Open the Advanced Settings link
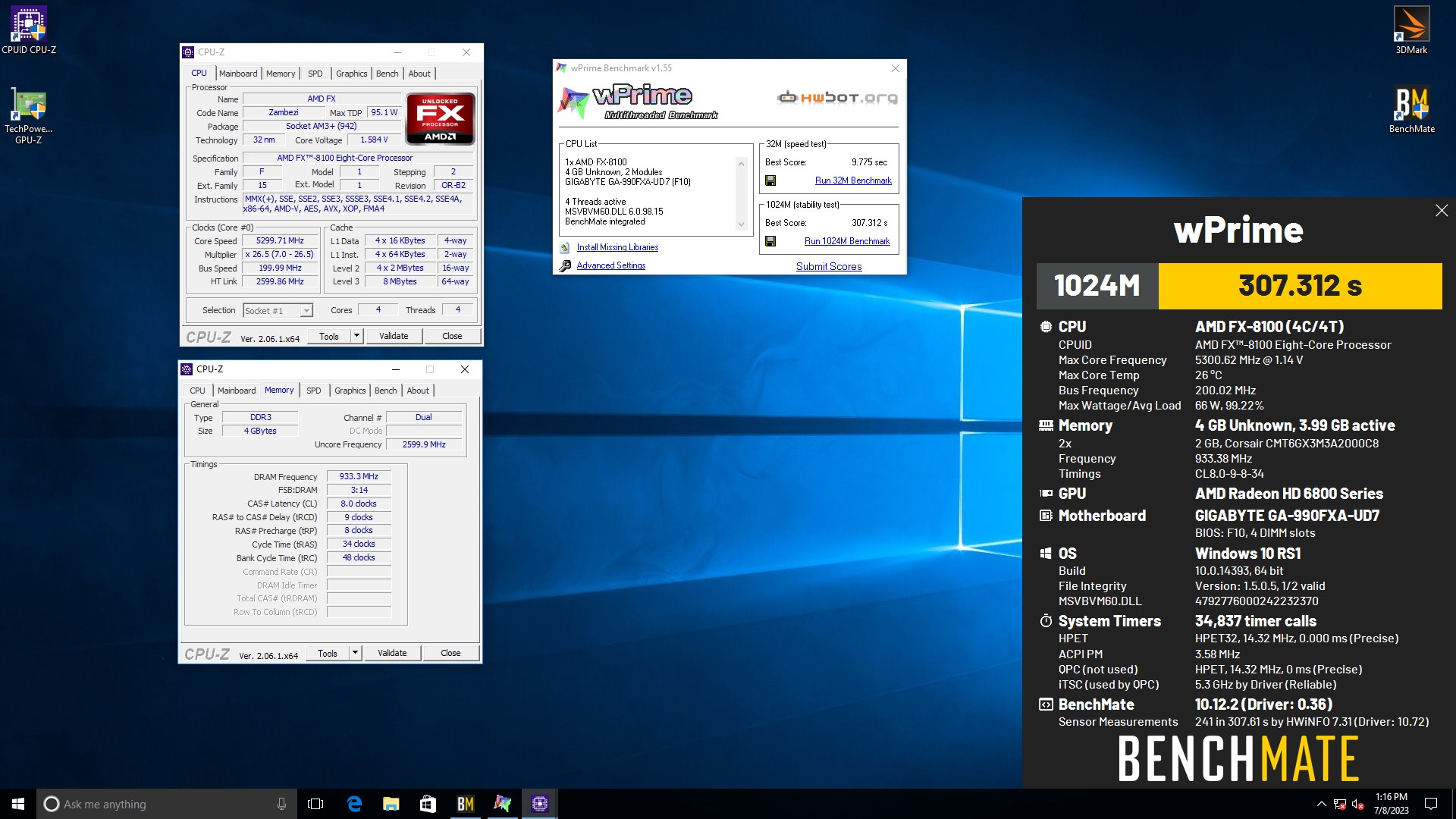The image size is (1456, 819). click(x=611, y=265)
